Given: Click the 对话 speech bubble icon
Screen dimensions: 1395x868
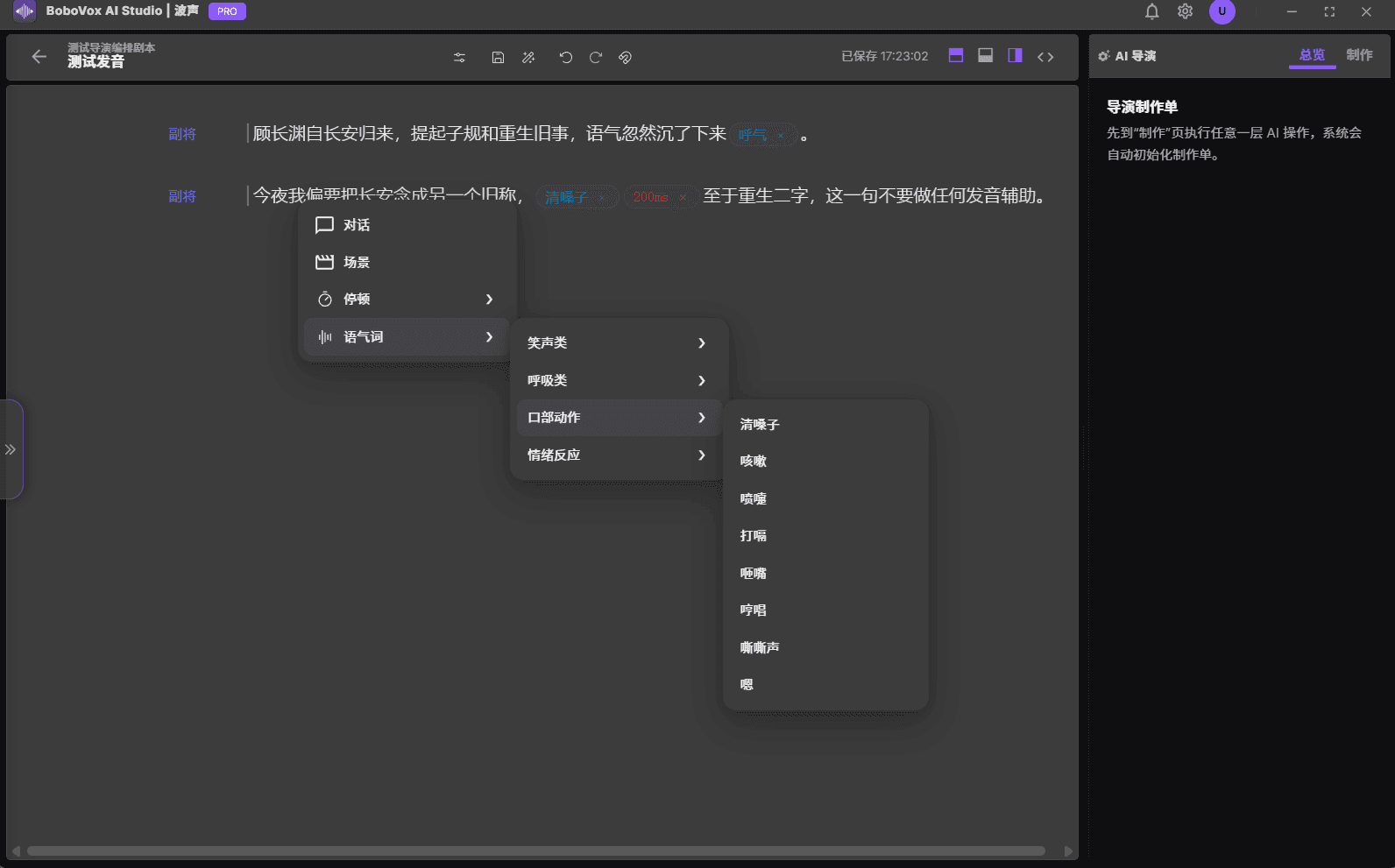Looking at the screenshot, I should coord(325,225).
